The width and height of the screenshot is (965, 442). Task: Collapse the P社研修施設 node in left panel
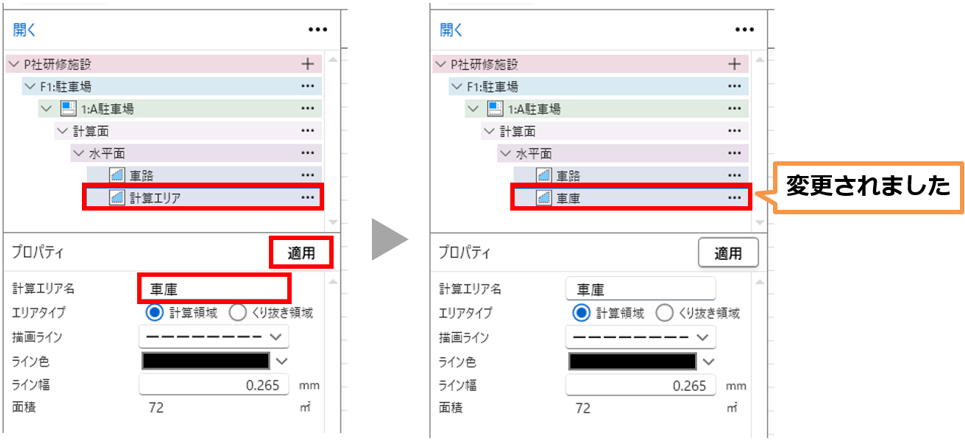[x=13, y=64]
